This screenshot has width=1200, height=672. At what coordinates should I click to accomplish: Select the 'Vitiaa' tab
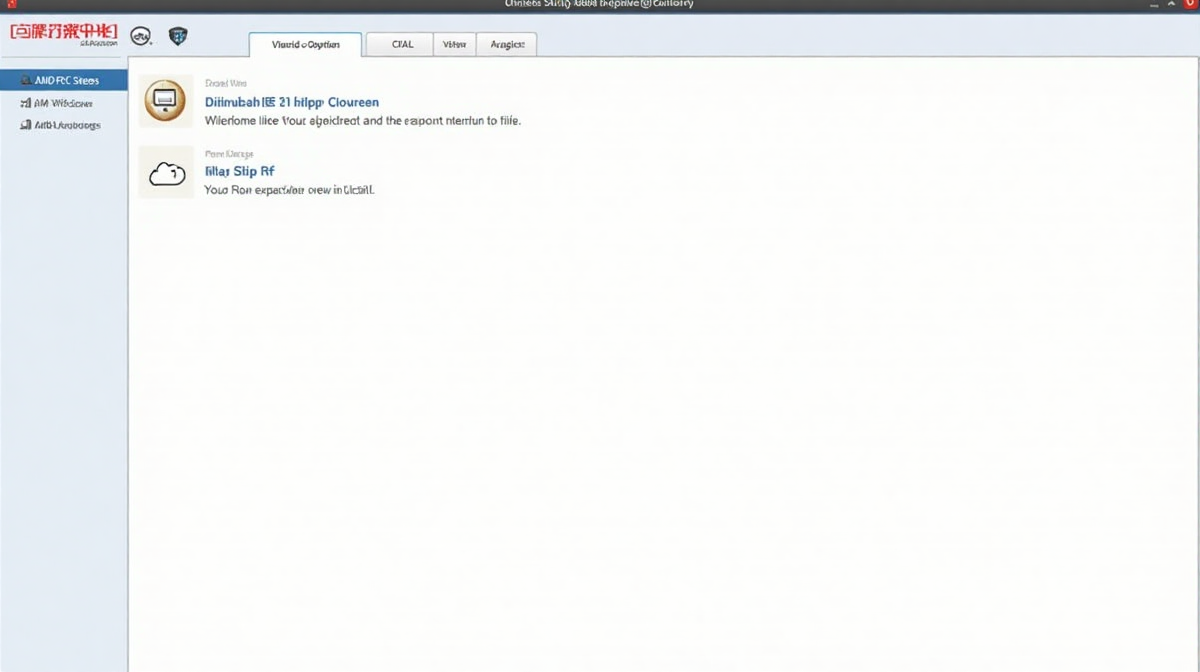tap(454, 44)
